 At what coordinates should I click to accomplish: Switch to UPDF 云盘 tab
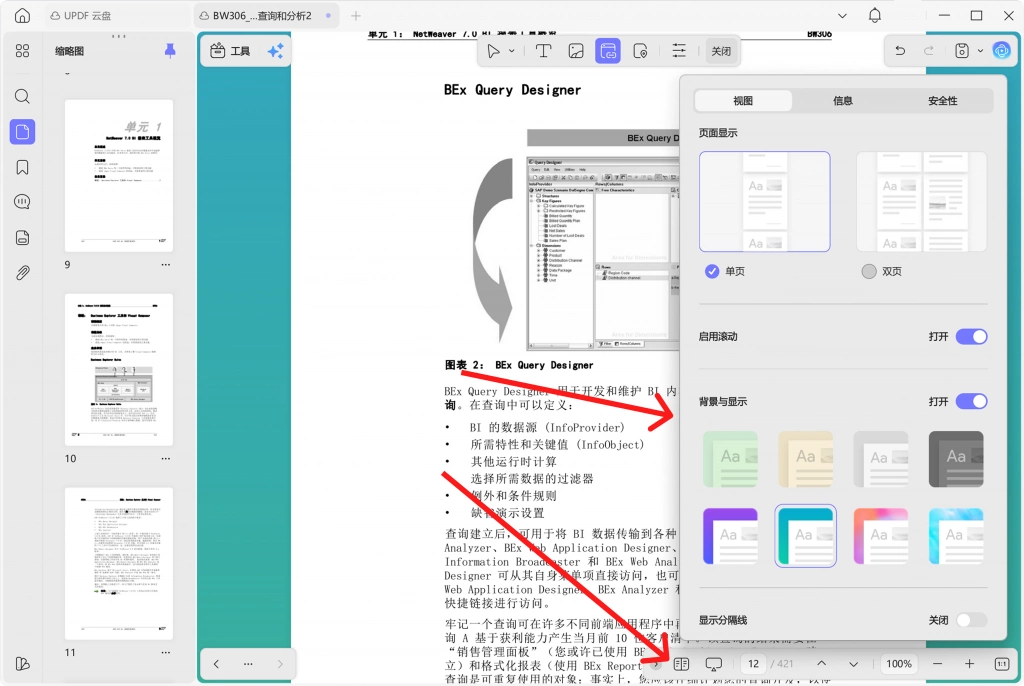pos(82,16)
